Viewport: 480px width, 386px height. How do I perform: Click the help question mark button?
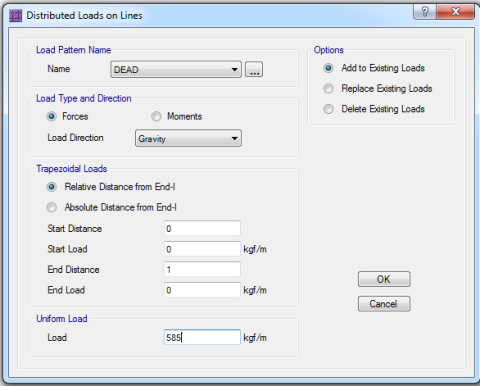425,12
